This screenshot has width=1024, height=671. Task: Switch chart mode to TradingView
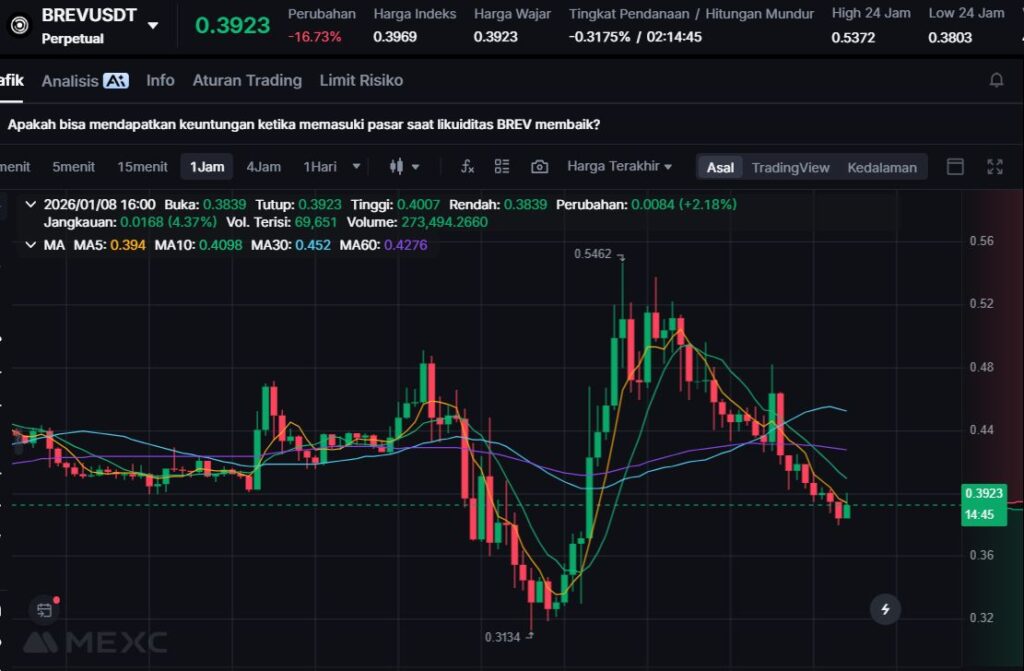790,167
